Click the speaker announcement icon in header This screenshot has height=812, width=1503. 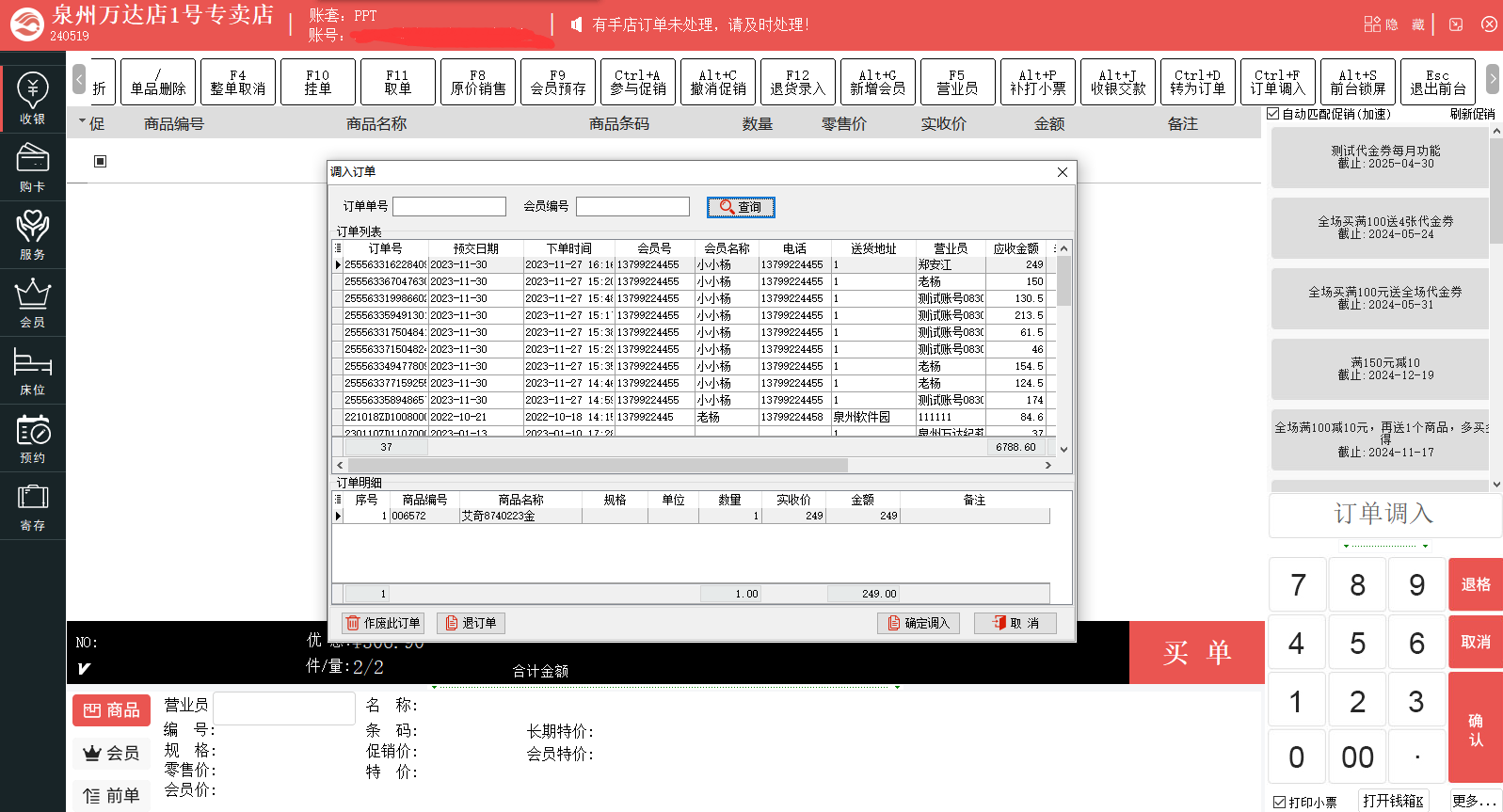(x=576, y=24)
